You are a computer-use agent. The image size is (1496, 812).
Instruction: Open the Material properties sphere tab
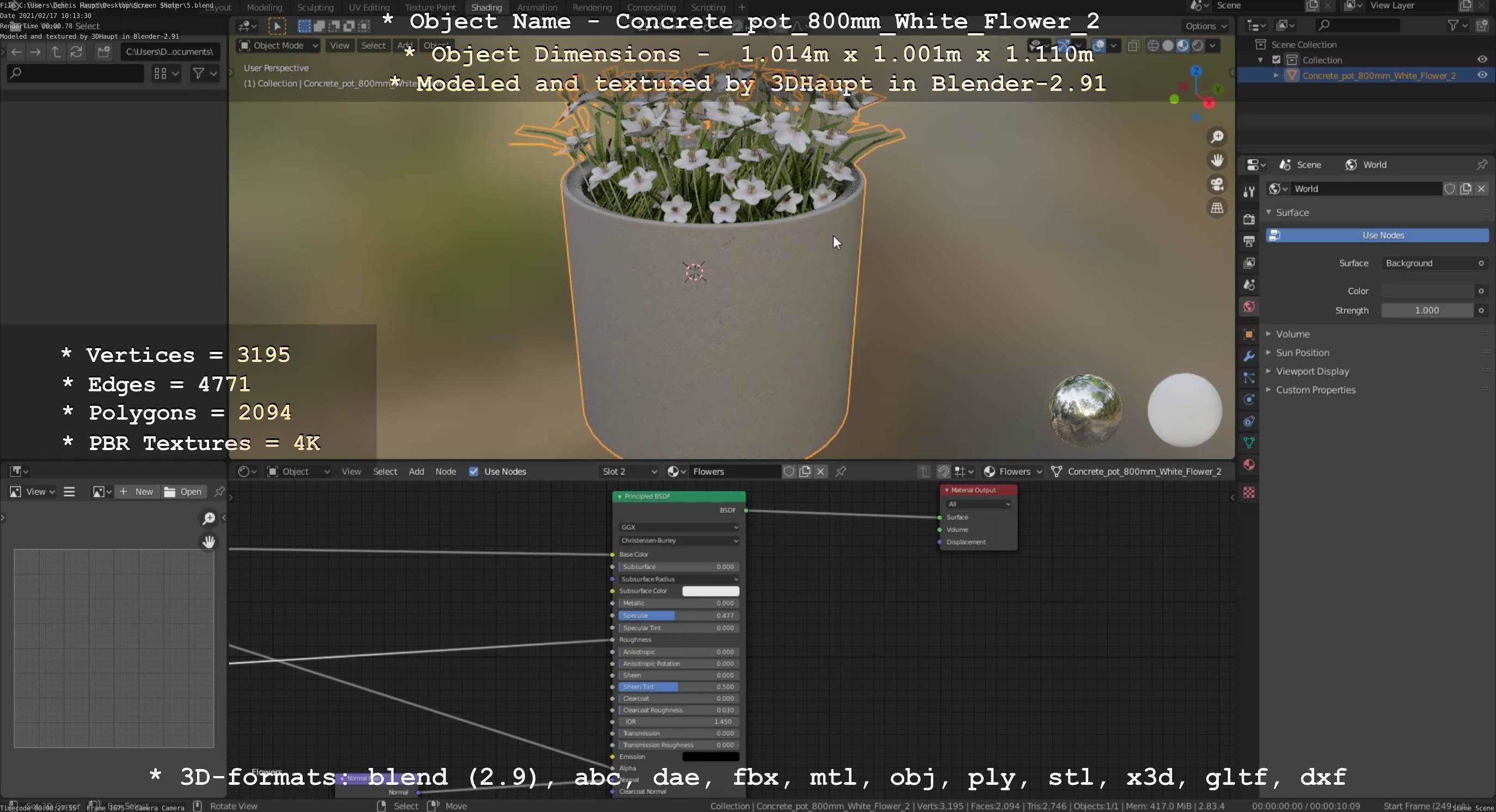(x=1249, y=465)
